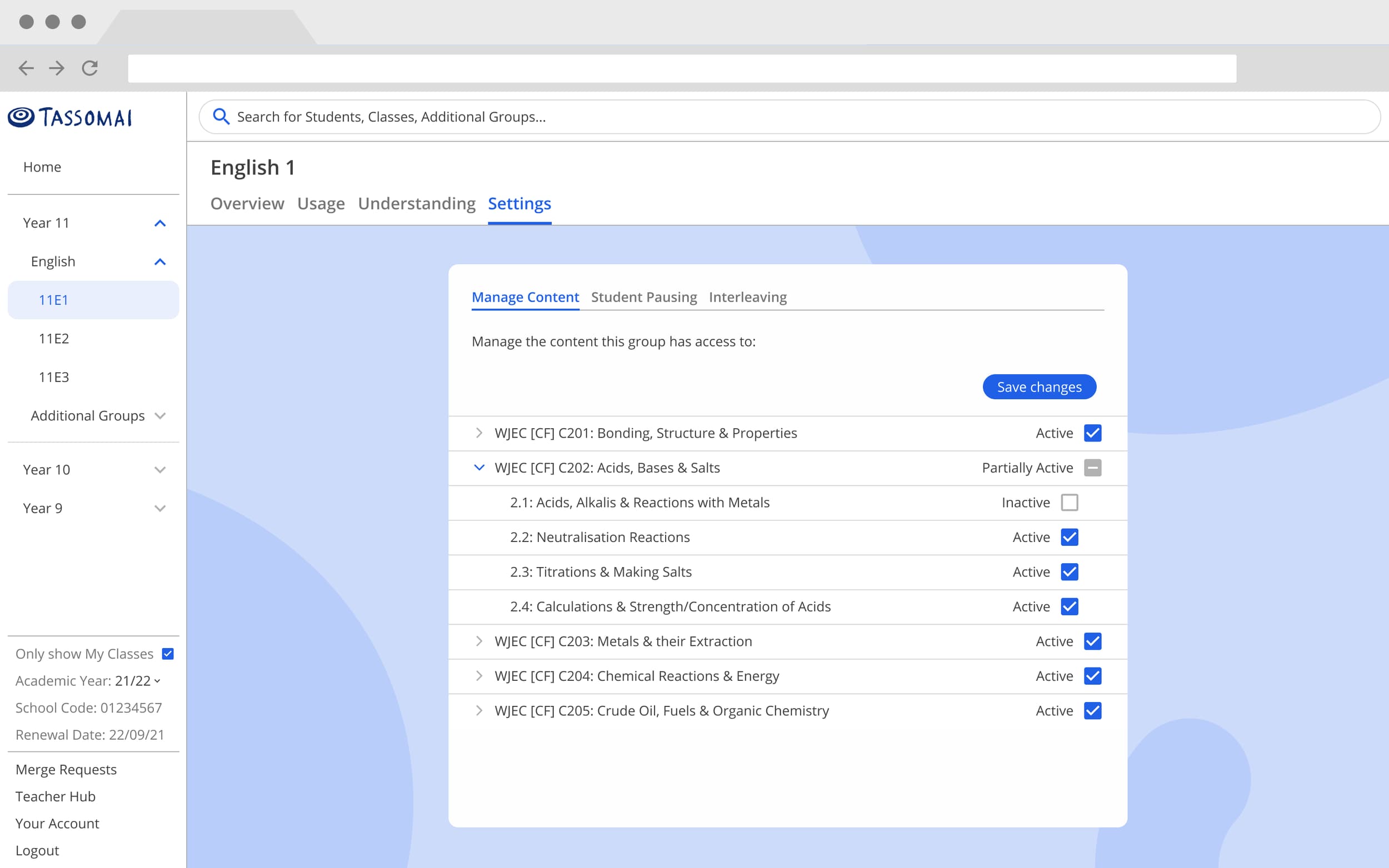Switch to the Understanding tab
Image resolution: width=1389 pixels, height=868 pixels.
point(416,203)
